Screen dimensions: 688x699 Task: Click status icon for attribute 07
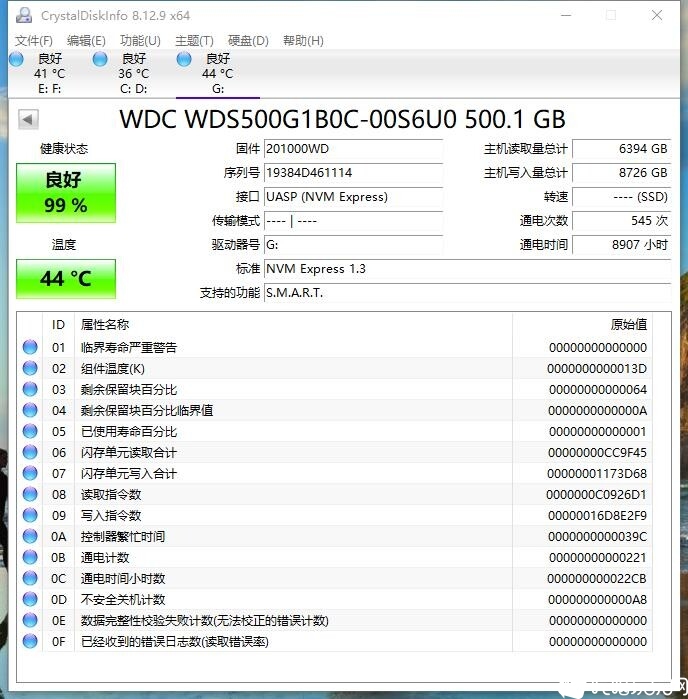[30, 473]
